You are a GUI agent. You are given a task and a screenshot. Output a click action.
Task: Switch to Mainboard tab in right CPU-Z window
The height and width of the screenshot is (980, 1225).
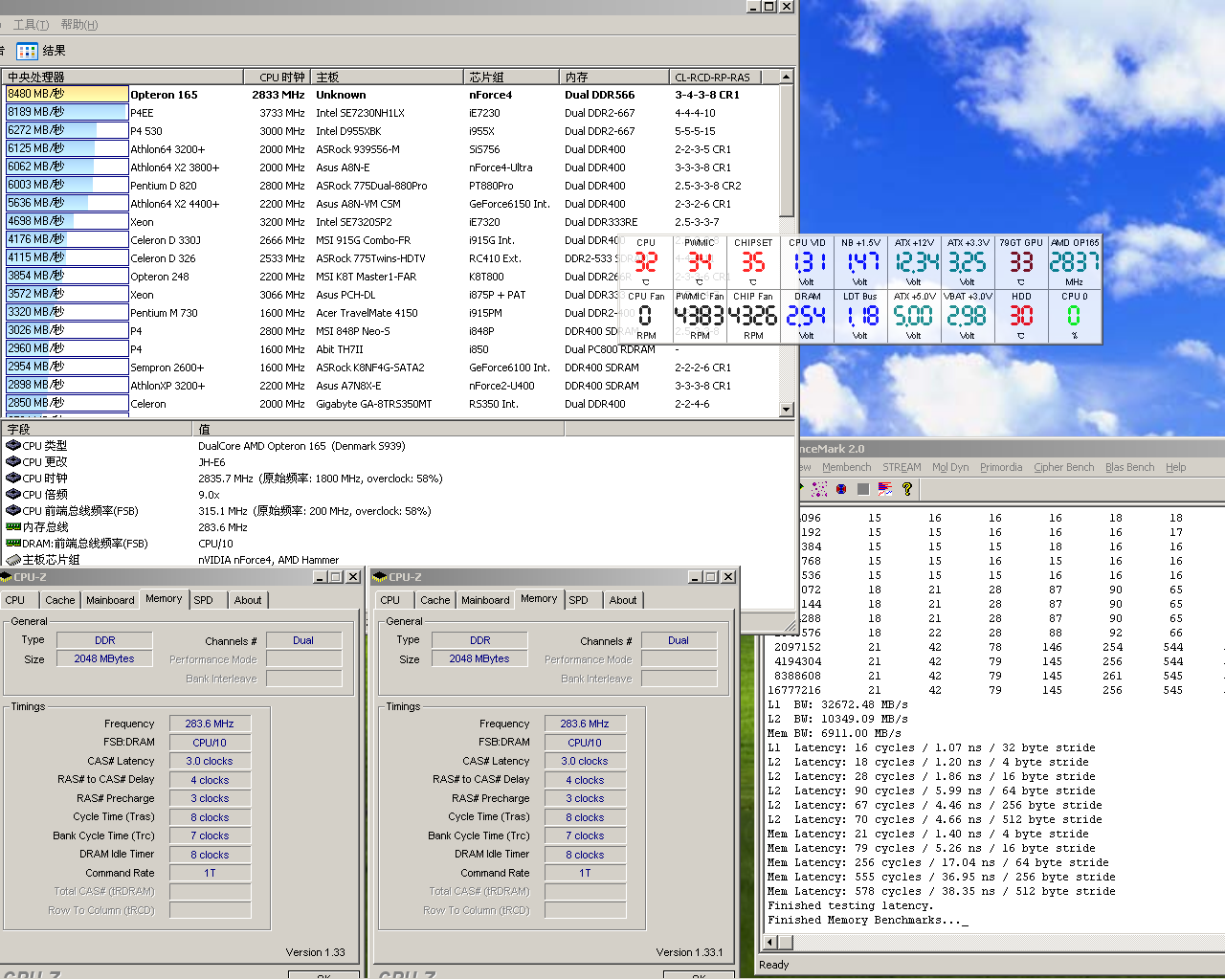485,600
